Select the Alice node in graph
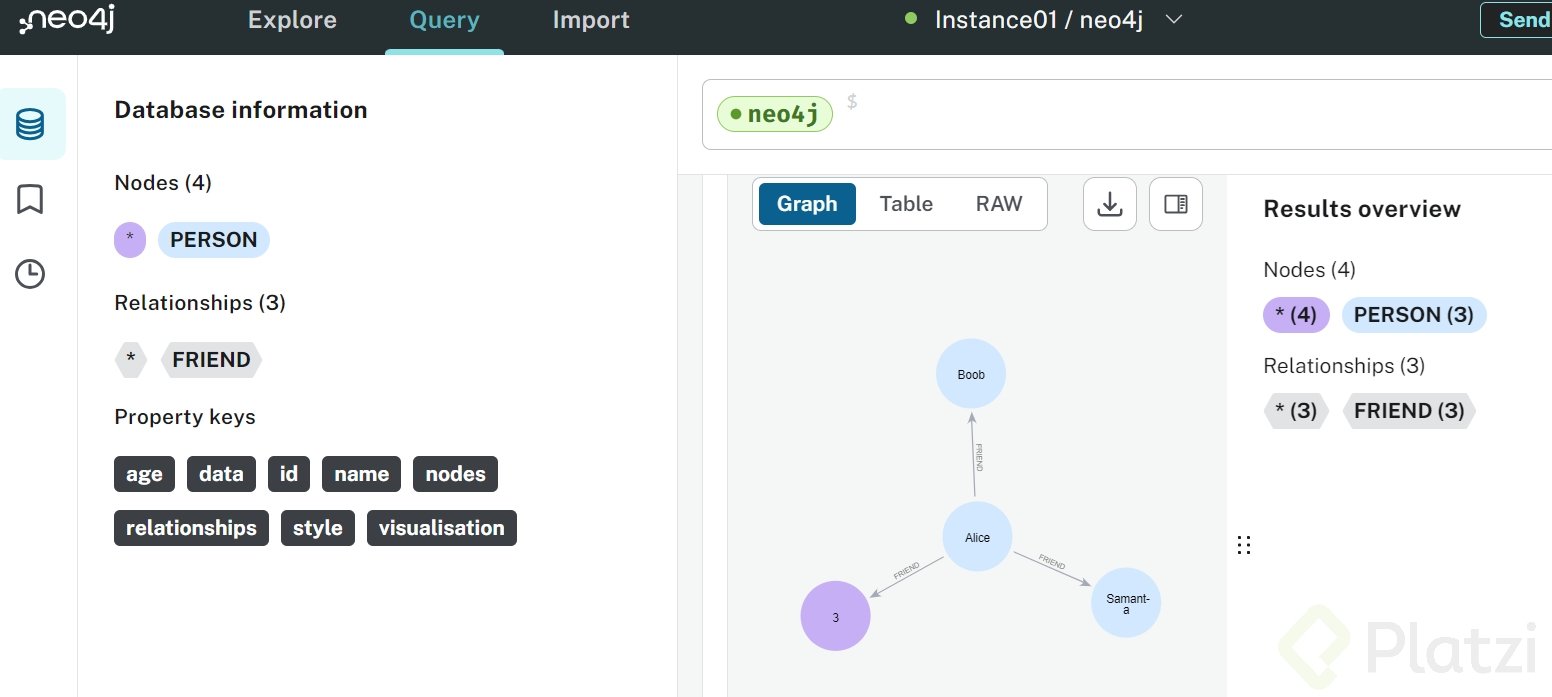This screenshot has height=697, width=1552. [977, 537]
